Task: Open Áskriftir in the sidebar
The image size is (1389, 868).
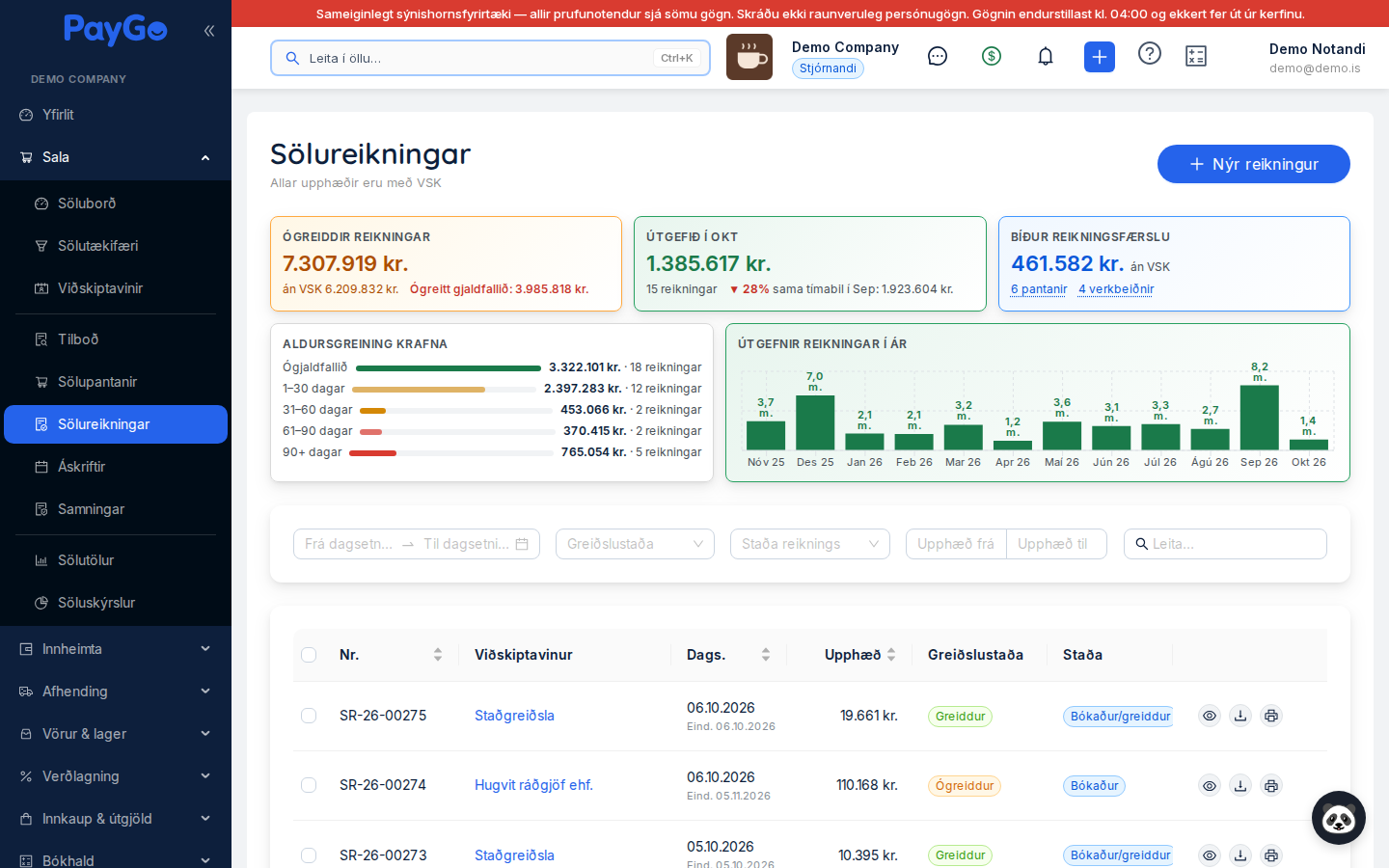Action: pyautogui.click(x=116, y=467)
